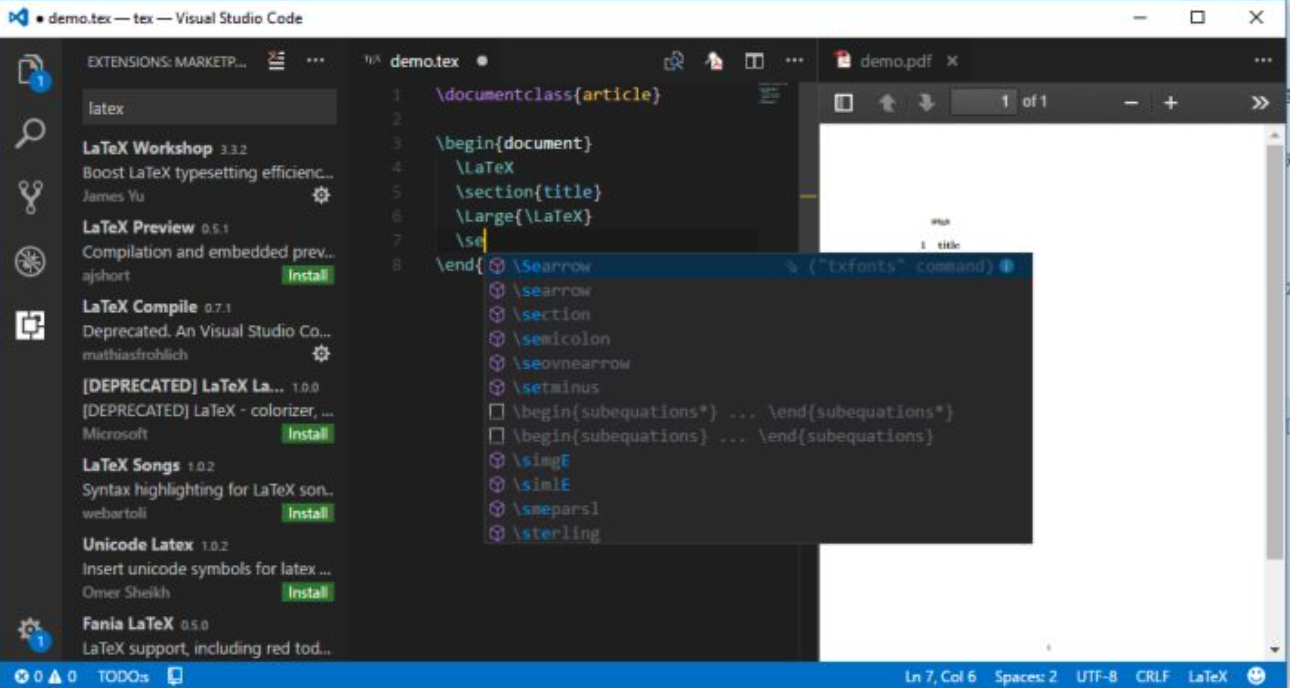Pick the \seovnearrow suggestion
This screenshot has width=1290, height=688.
[758, 363]
